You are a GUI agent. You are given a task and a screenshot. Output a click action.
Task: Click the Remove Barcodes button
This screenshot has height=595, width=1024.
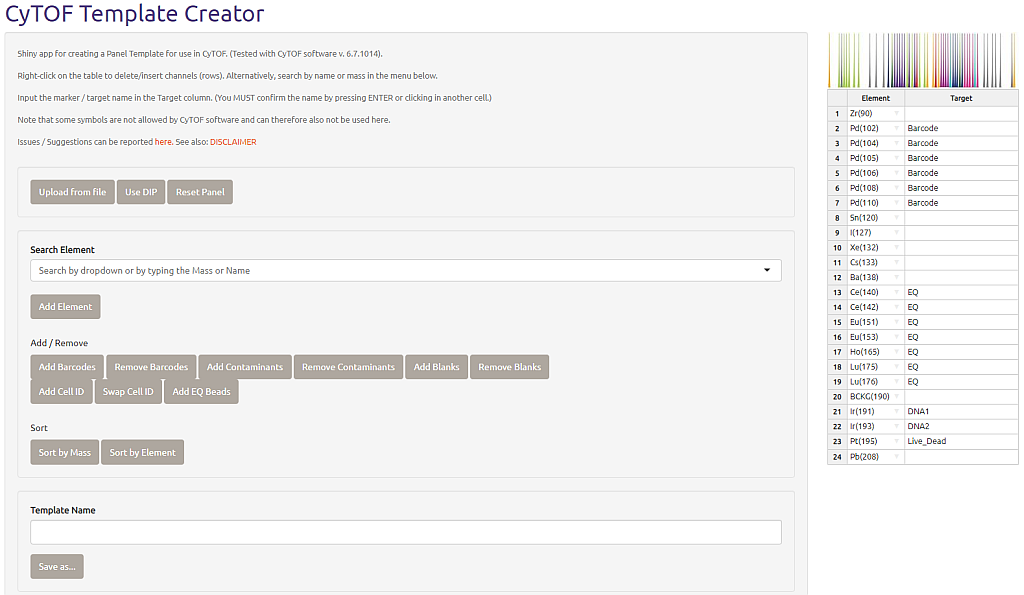point(151,367)
